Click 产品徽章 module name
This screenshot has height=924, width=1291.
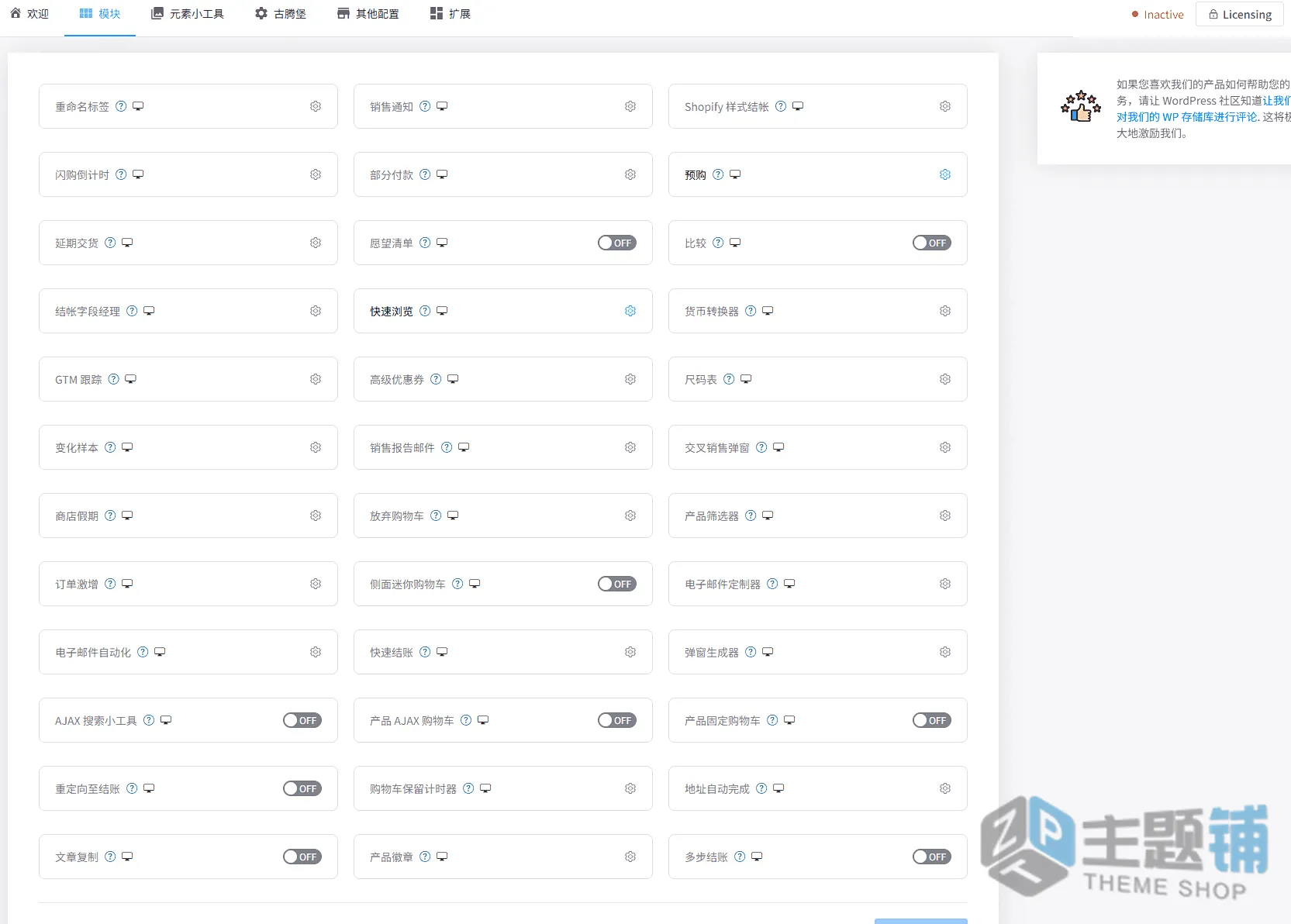pyautogui.click(x=392, y=857)
